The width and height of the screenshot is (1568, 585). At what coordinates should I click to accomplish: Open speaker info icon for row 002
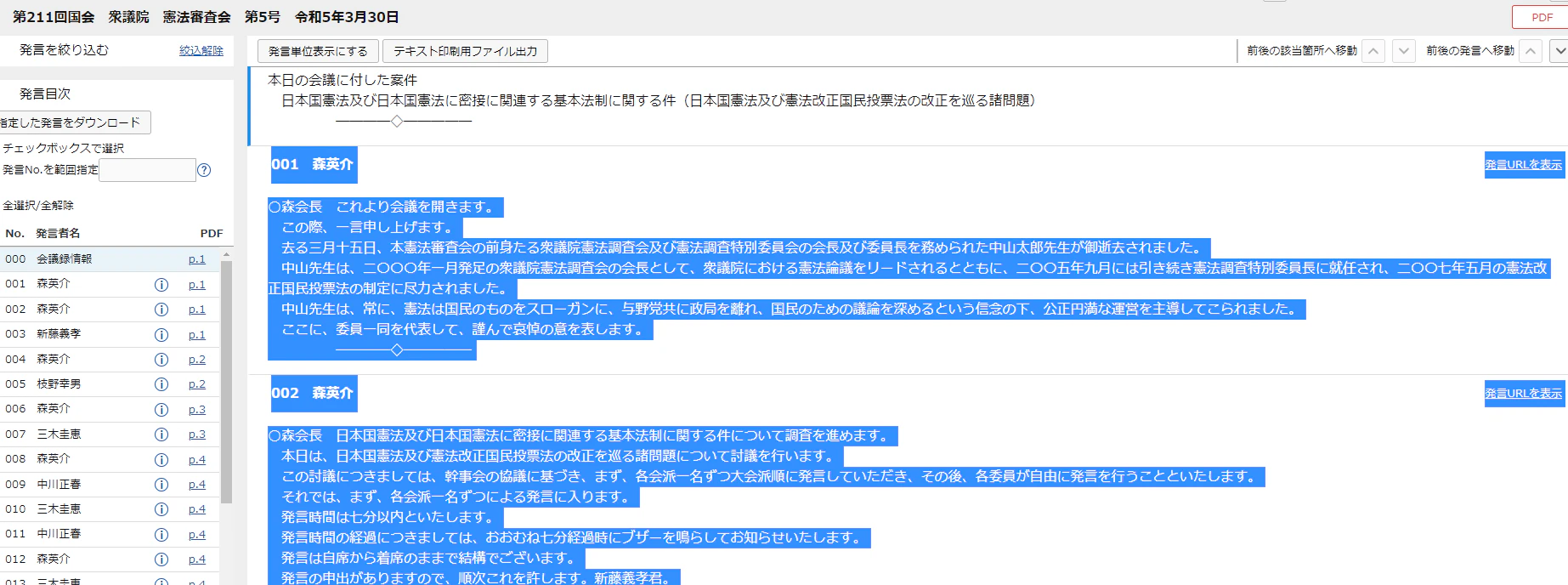(x=161, y=310)
